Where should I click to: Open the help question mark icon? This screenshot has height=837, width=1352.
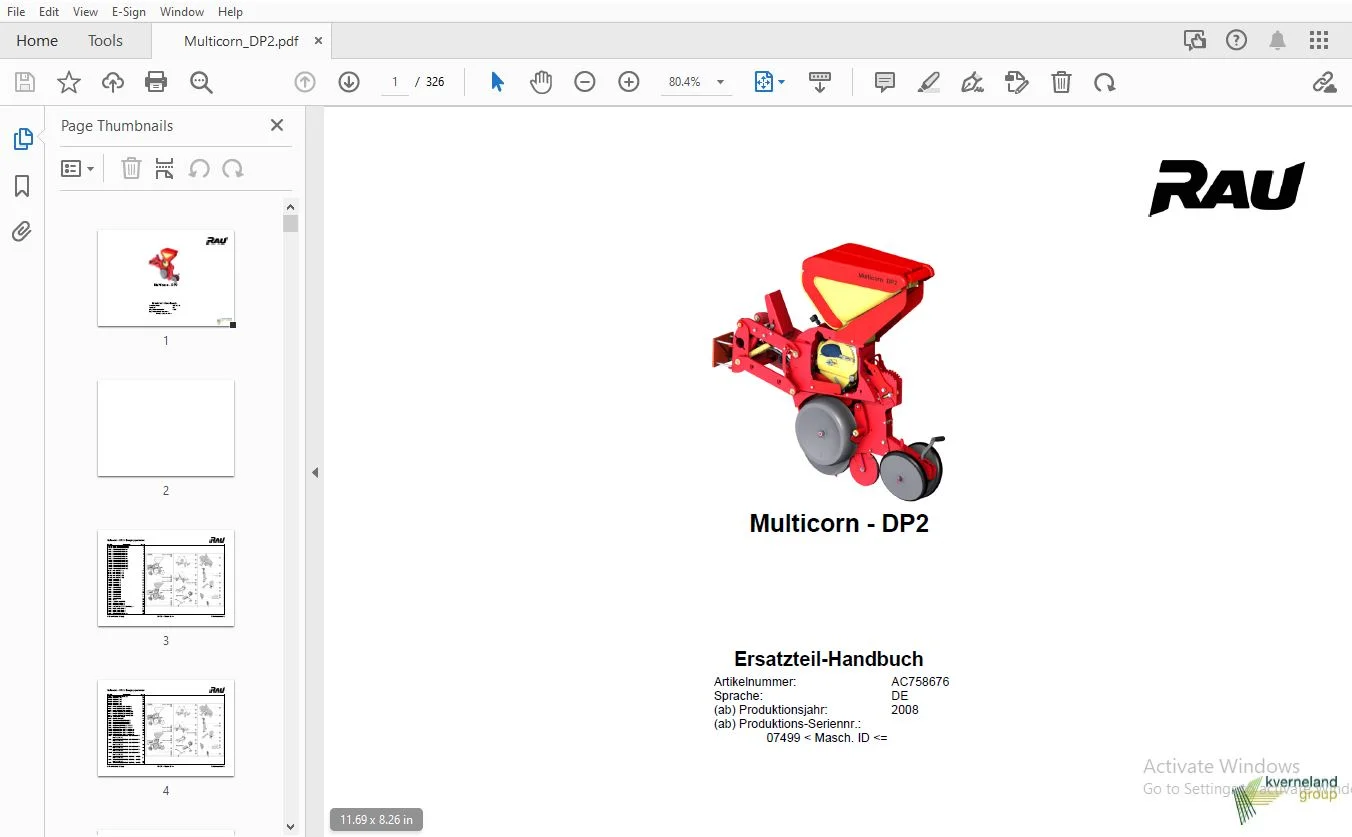tap(1237, 41)
